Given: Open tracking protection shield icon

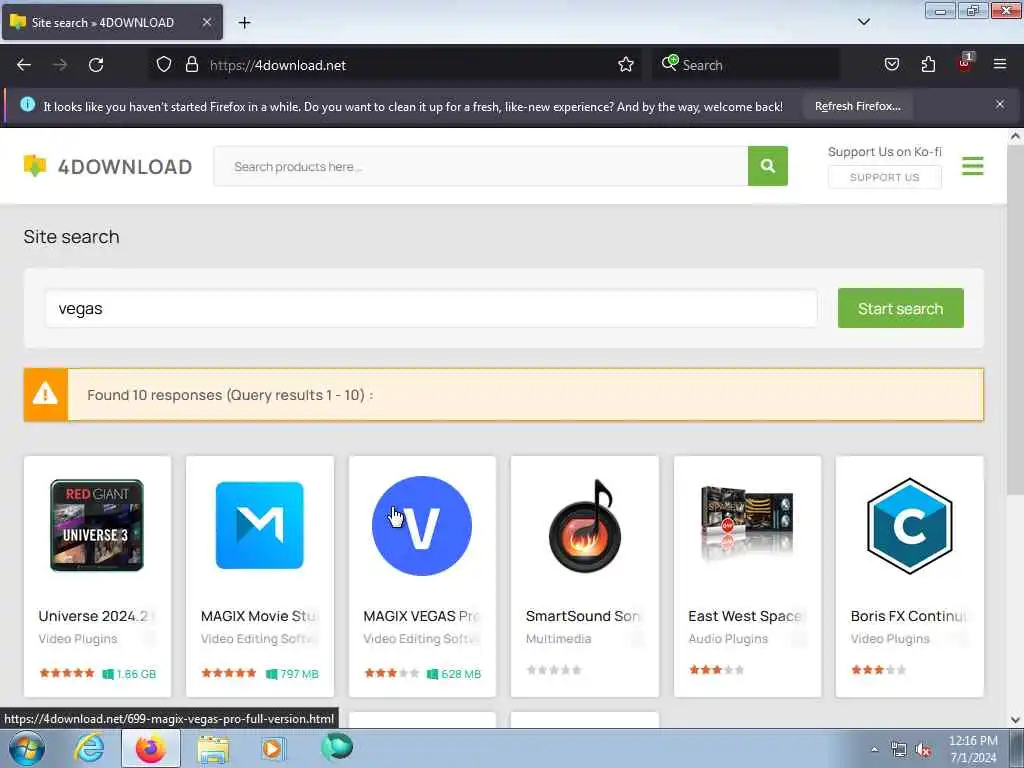Looking at the screenshot, I should tap(164, 64).
